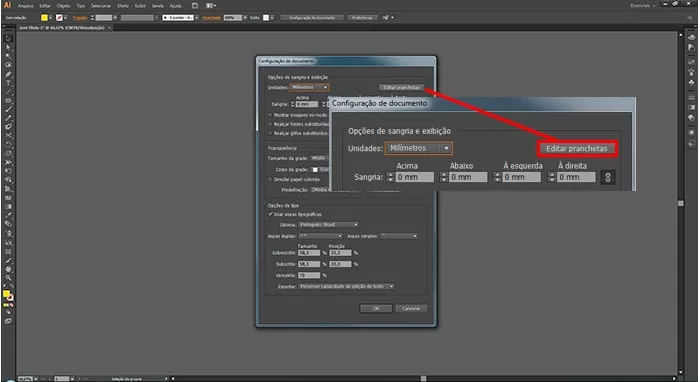This screenshot has height=382, width=700.
Task: Select the Eyedropper tool
Action: click(8, 216)
